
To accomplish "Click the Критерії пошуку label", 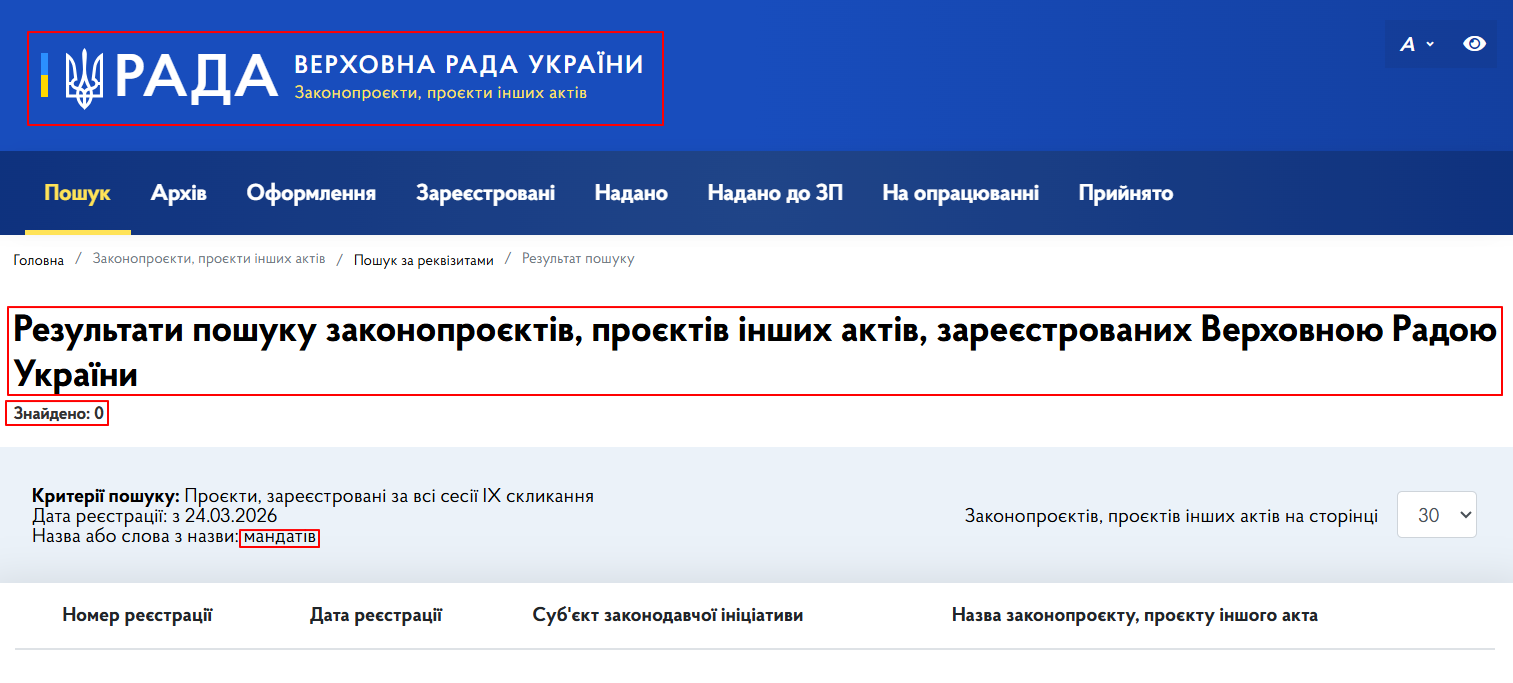I will point(106,496).
